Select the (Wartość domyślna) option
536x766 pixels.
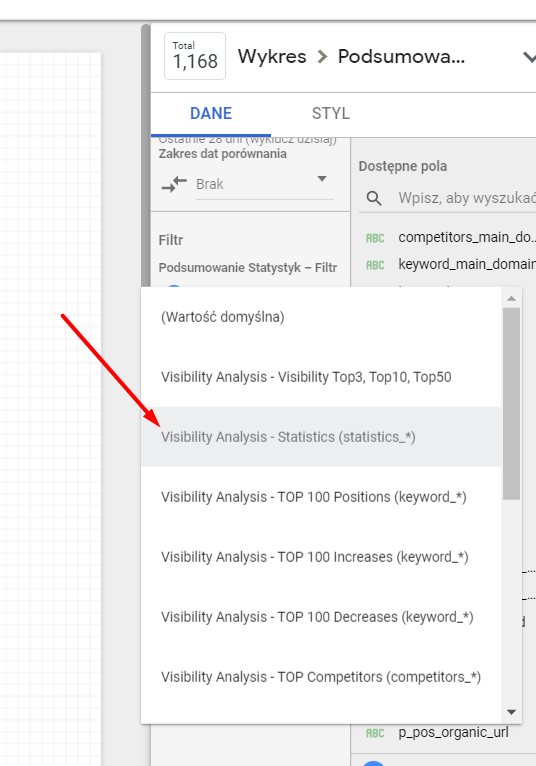click(x=321, y=317)
